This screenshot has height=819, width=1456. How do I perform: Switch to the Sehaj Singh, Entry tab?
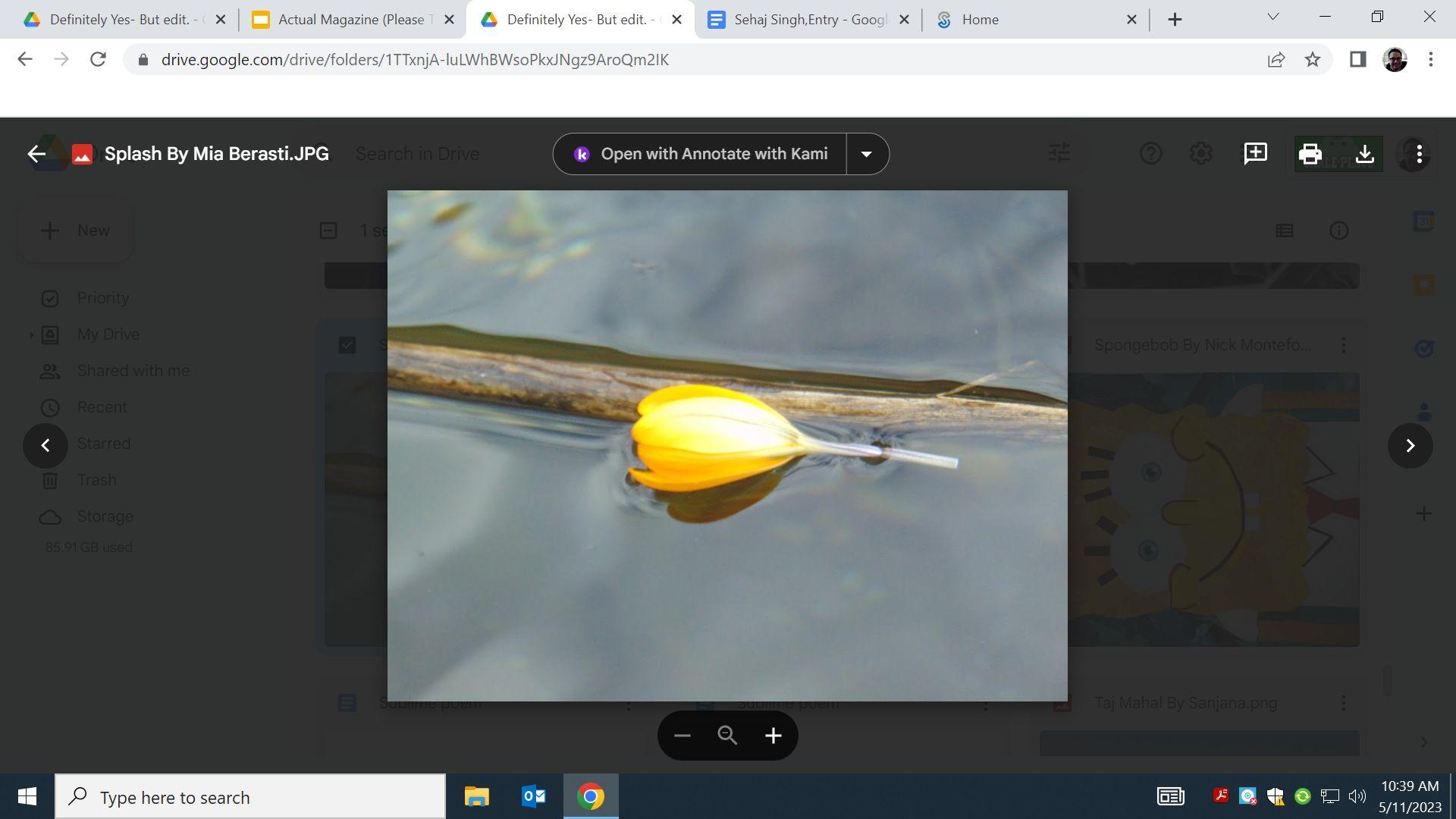[x=808, y=20]
